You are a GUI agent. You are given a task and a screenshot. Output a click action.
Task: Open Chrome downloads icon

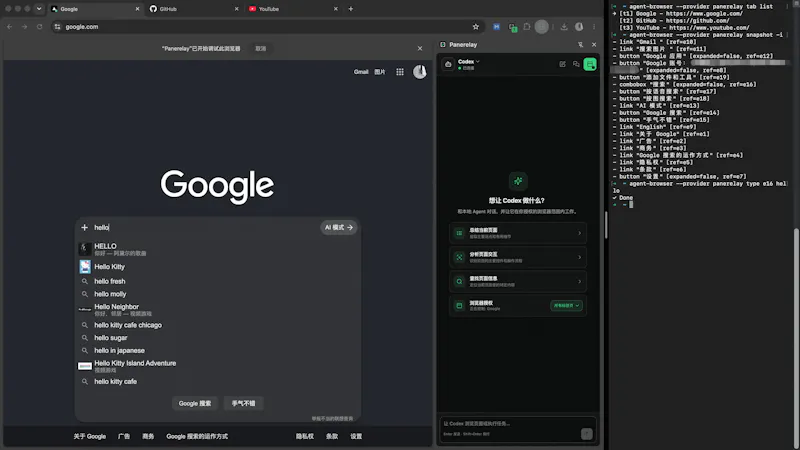pos(564,27)
